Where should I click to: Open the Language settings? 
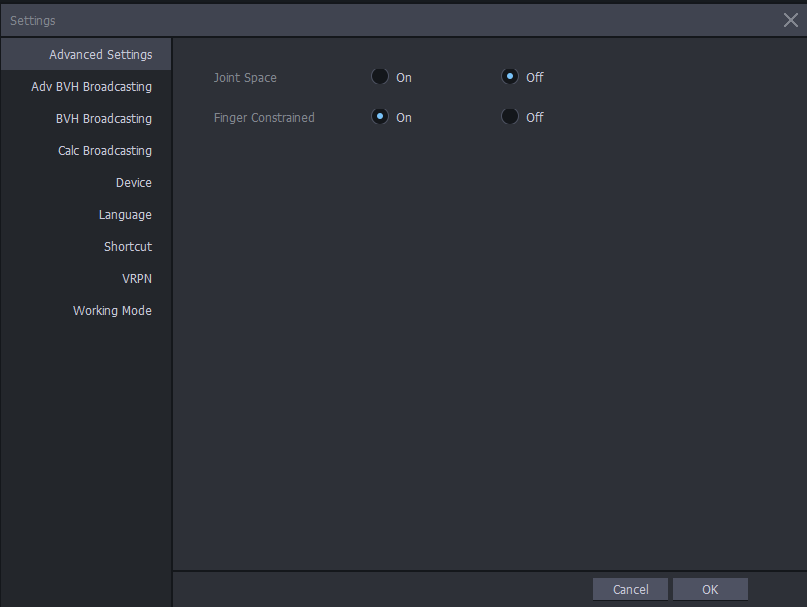[x=86, y=214]
